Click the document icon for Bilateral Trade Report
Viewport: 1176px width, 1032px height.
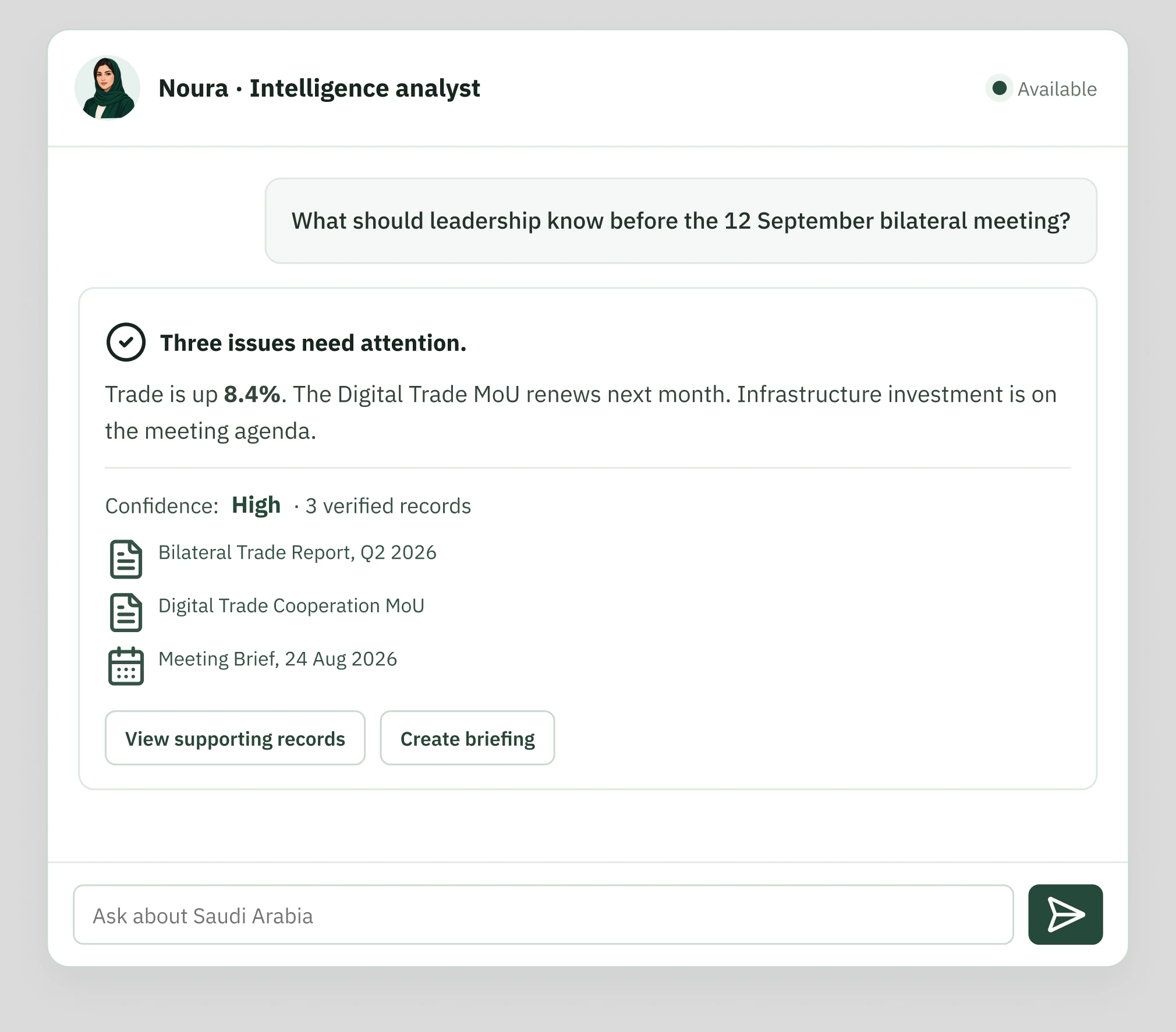126,559
